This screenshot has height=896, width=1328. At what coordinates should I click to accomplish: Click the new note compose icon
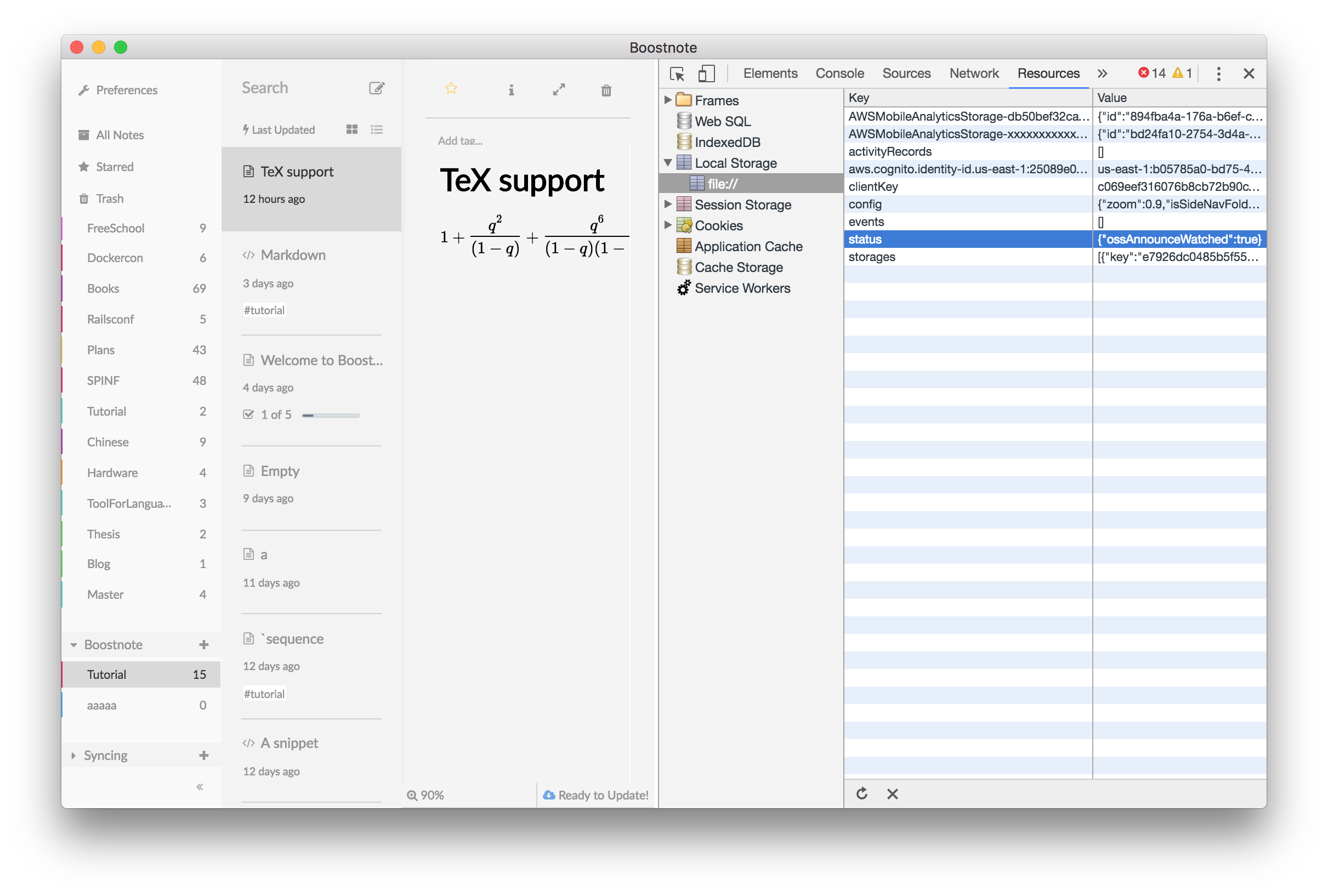(377, 88)
